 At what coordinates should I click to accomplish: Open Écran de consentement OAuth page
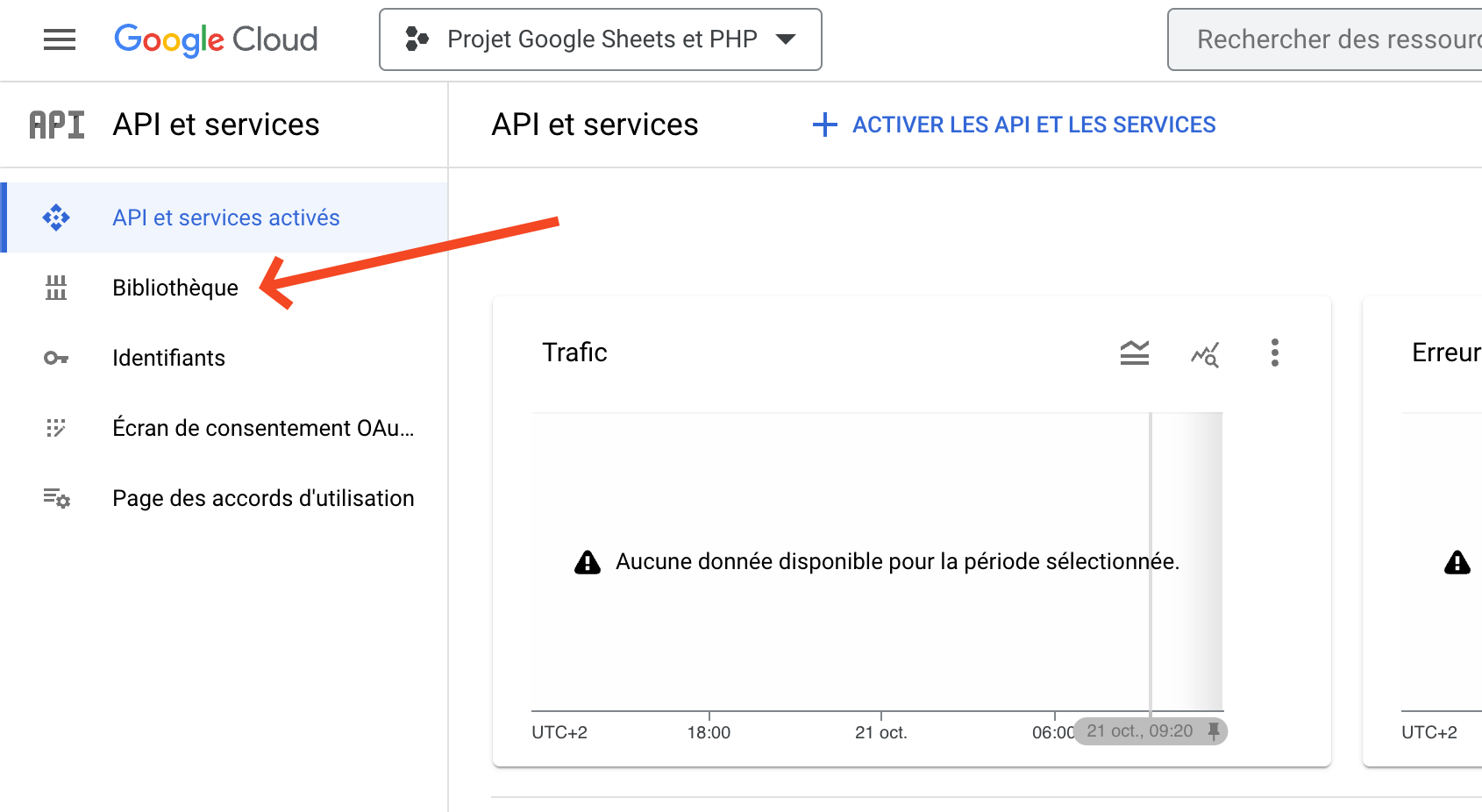coord(262,428)
